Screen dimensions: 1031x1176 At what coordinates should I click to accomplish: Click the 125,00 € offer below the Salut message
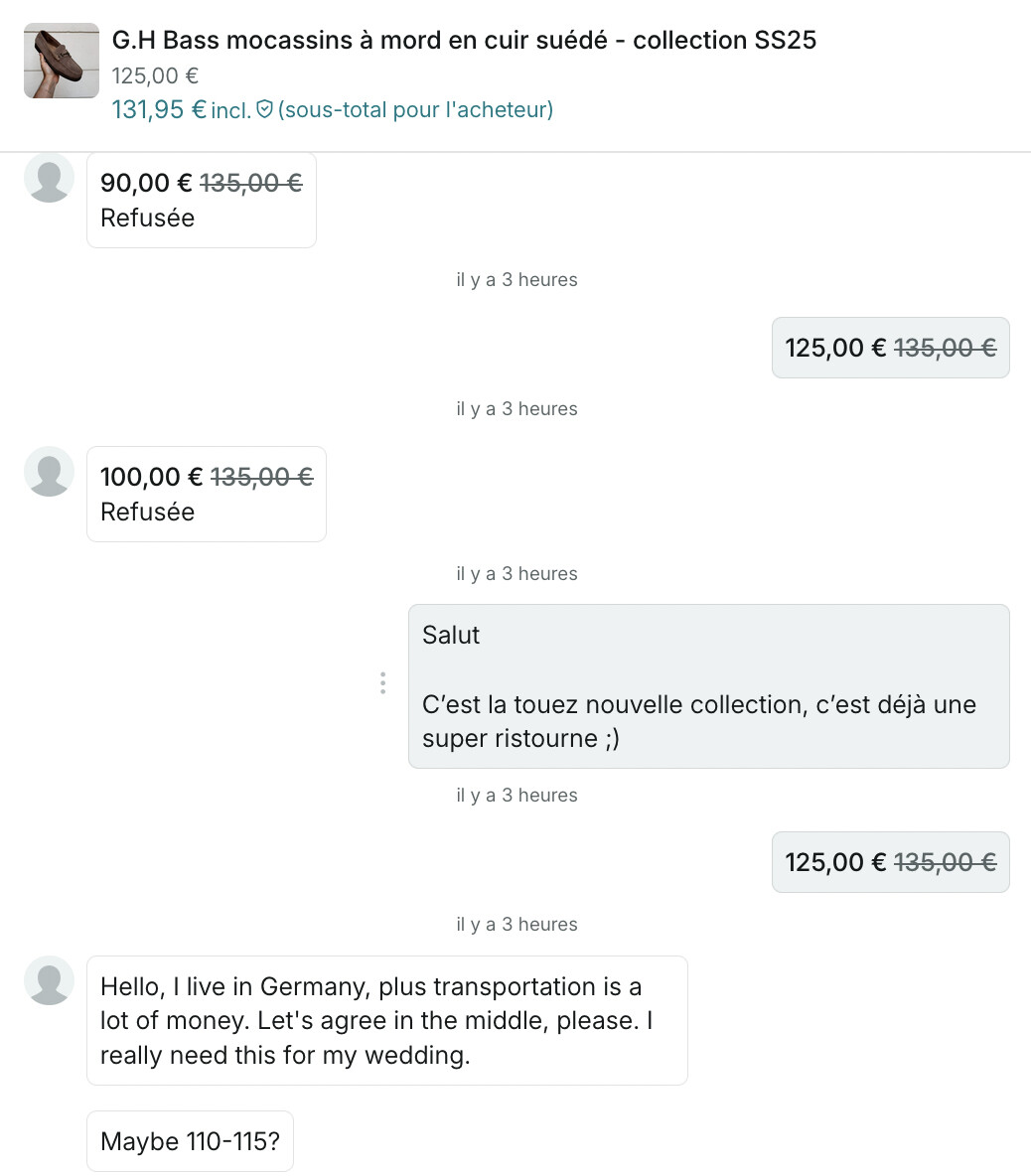[x=890, y=862]
